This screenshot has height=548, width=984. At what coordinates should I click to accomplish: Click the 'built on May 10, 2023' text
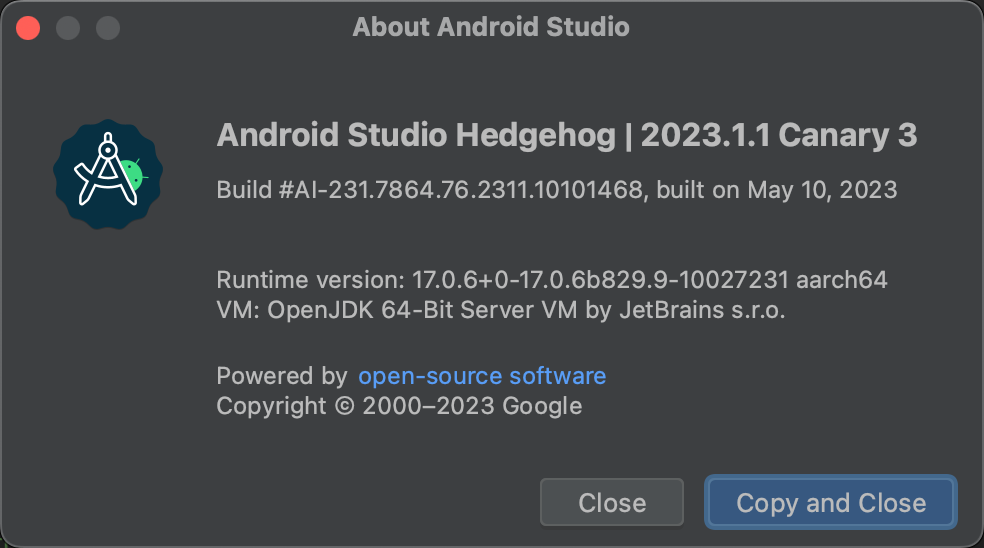tap(776, 190)
